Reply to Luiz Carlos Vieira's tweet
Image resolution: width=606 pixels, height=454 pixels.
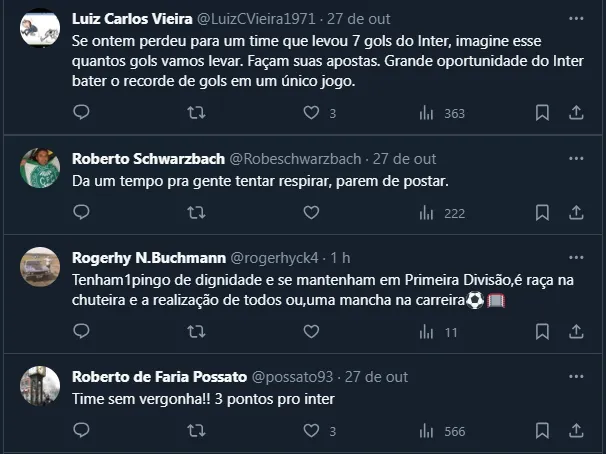coord(81,113)
